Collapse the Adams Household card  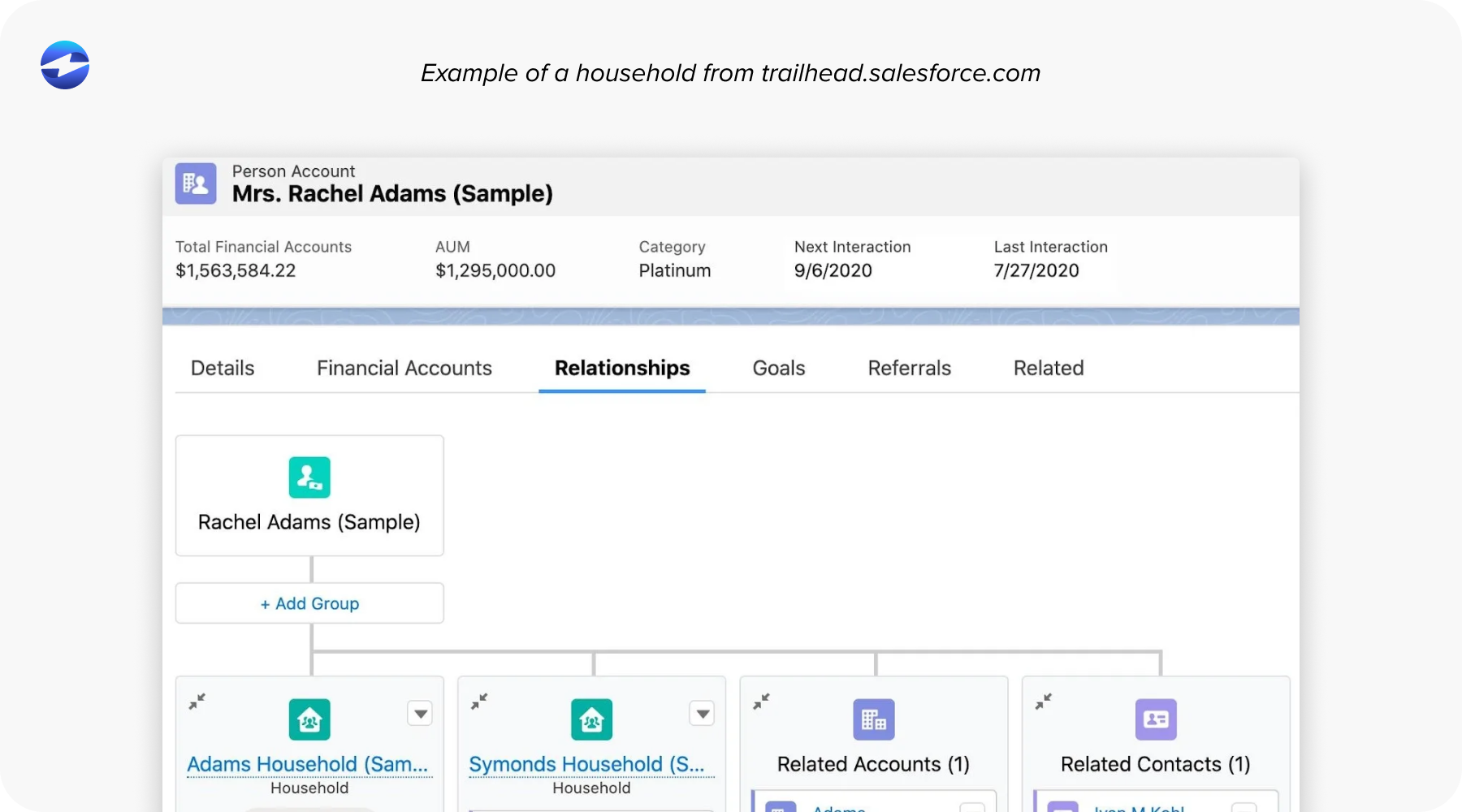[197, 702]
